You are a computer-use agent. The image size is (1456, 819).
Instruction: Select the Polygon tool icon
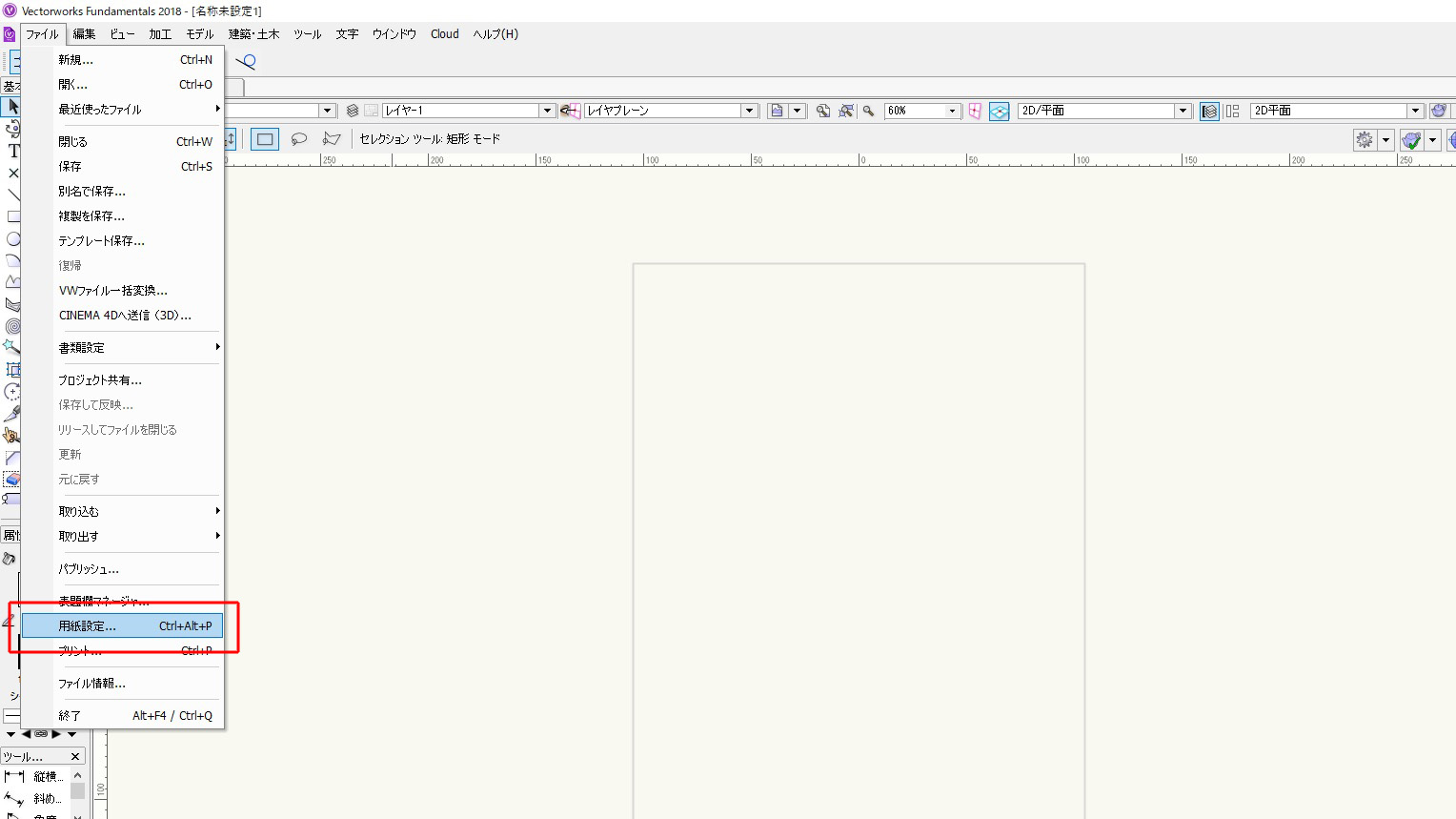(13, 282)
